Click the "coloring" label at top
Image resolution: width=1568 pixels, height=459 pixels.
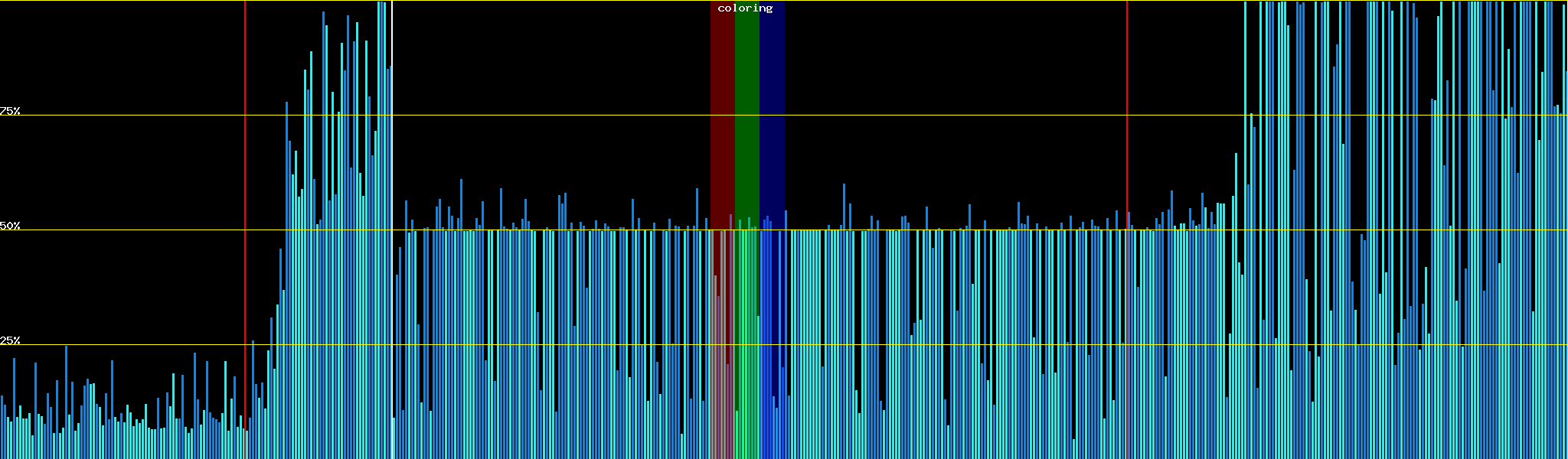point(745,8)
